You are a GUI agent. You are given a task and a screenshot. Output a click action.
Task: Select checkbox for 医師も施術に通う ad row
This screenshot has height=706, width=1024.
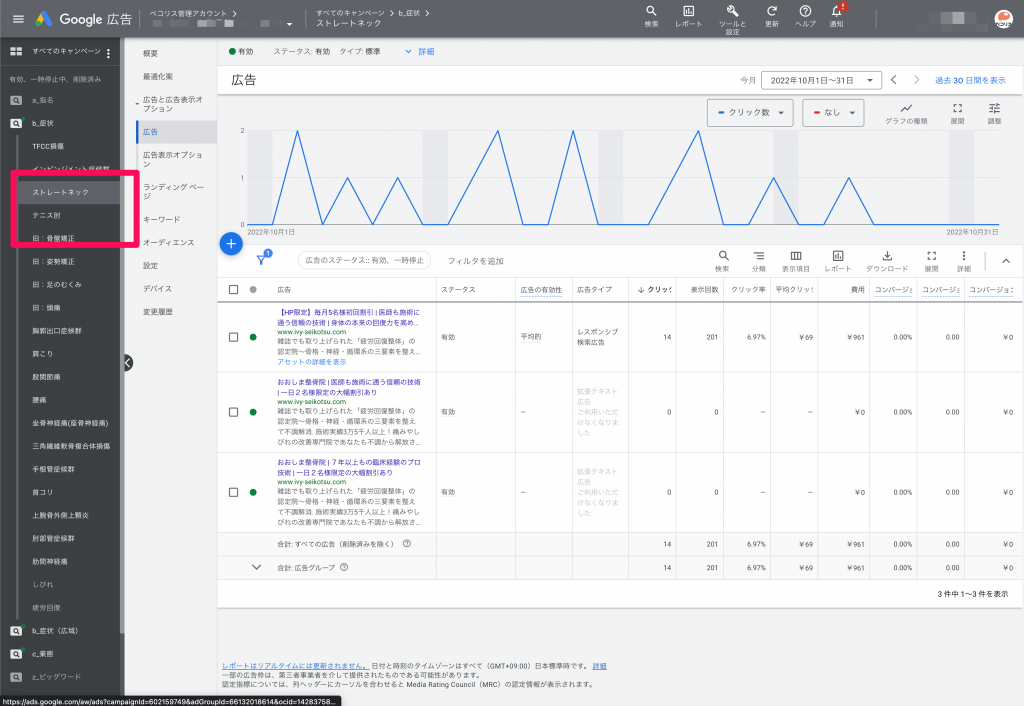[233, 412]
